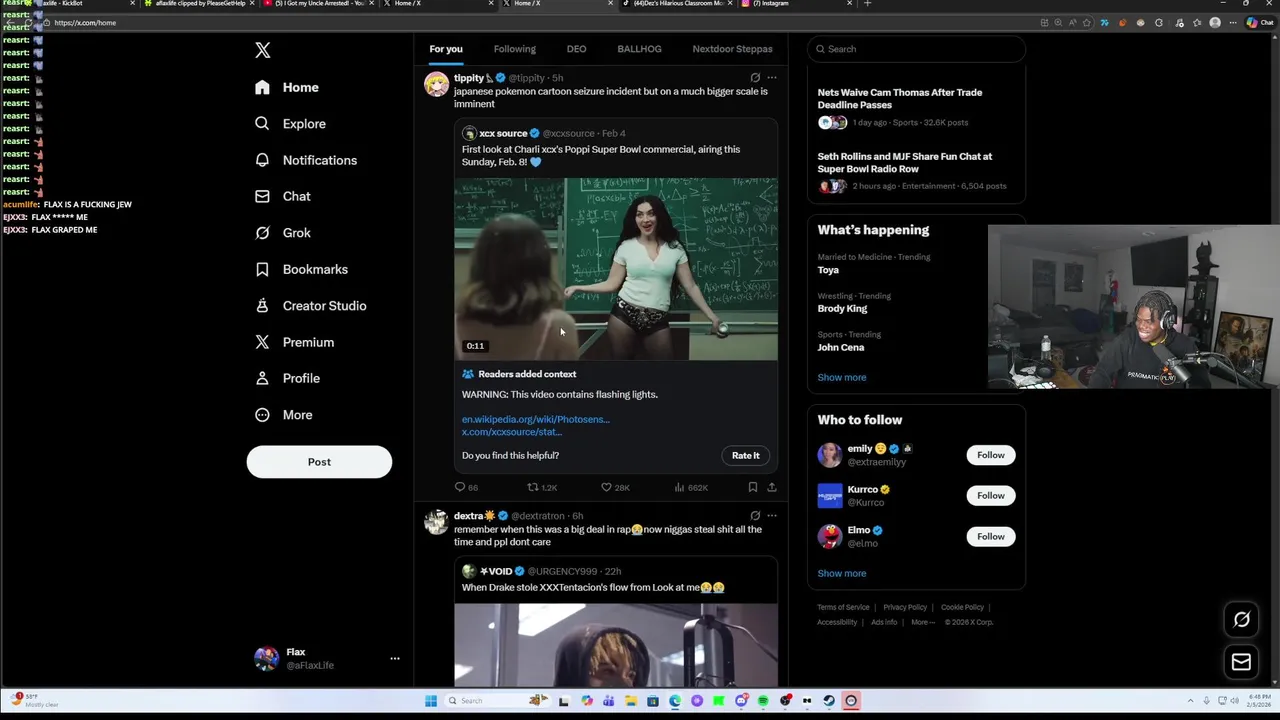The width and height of the screenshot is (1280, 720).
Task: Open account menu dots next to Flax
Action: (395, 658)
